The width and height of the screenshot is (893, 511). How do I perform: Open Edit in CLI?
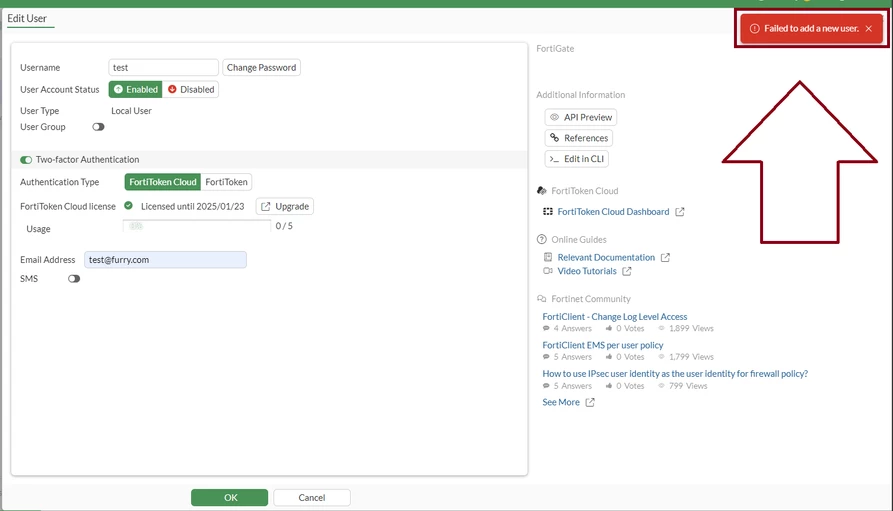(x=576, y=158)
